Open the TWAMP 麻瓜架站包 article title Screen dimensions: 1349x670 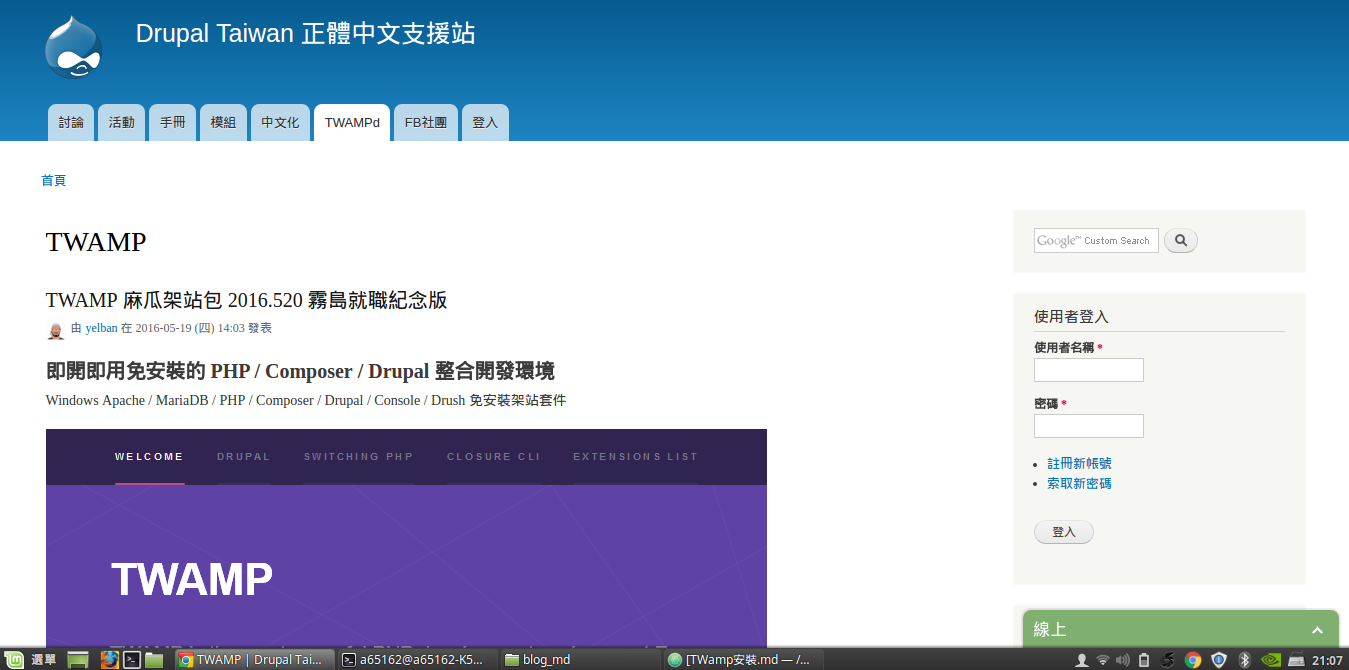[246, 300]
